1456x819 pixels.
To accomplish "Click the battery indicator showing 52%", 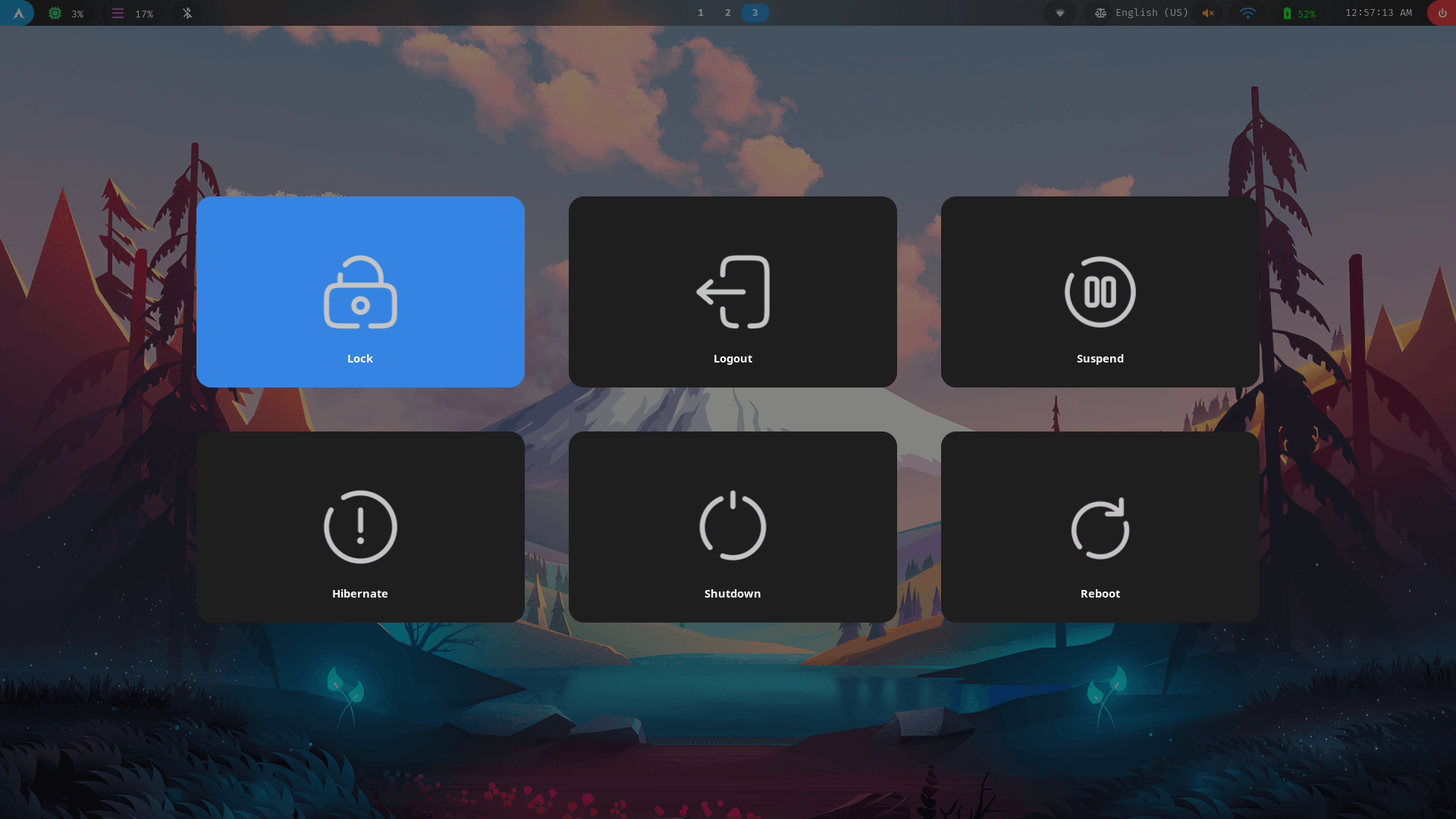I will pyautogui.click(x=1299, y=13).
